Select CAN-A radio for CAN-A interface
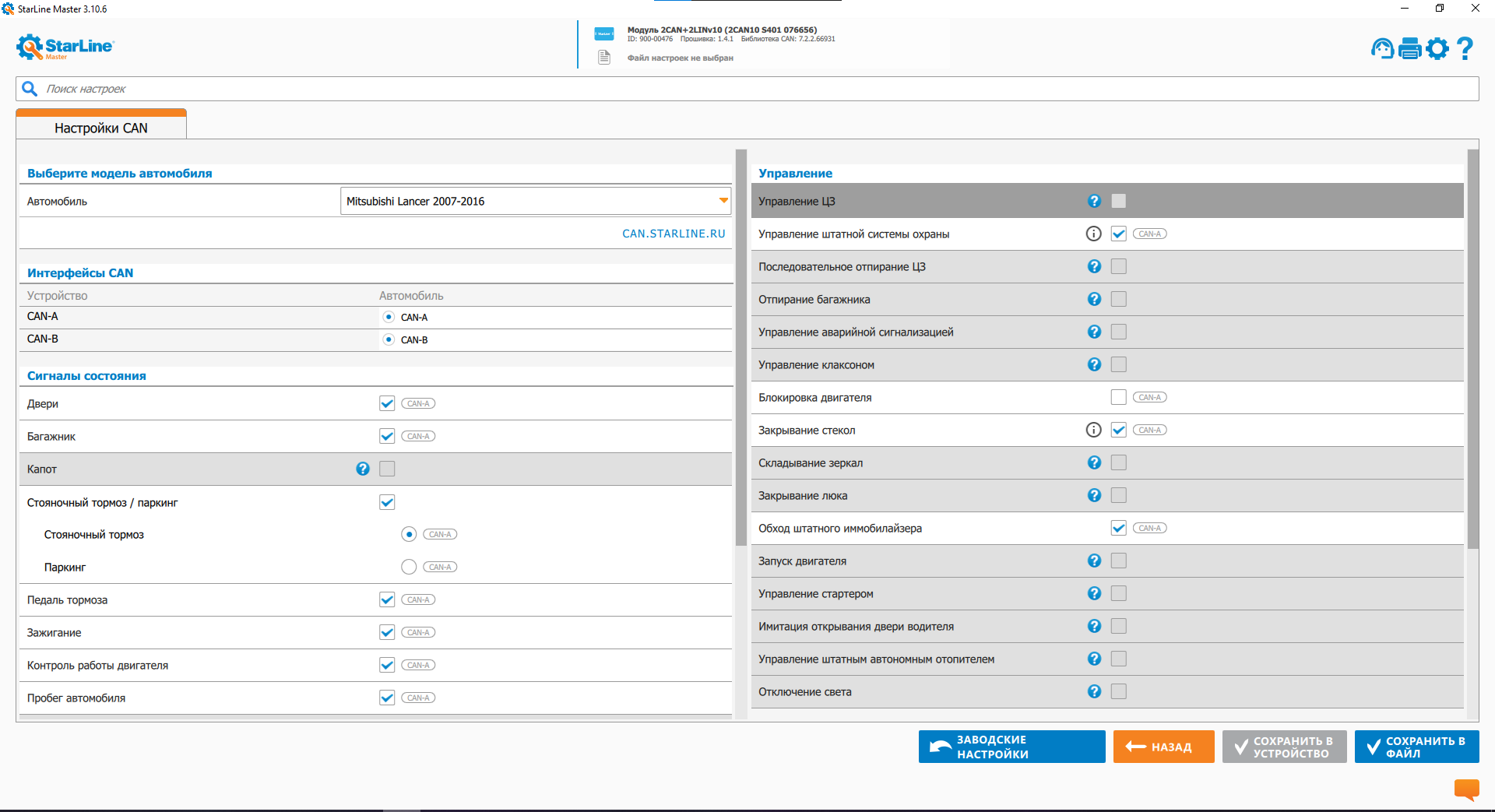Screen dimensions: 1495x812 pos(389,317)
